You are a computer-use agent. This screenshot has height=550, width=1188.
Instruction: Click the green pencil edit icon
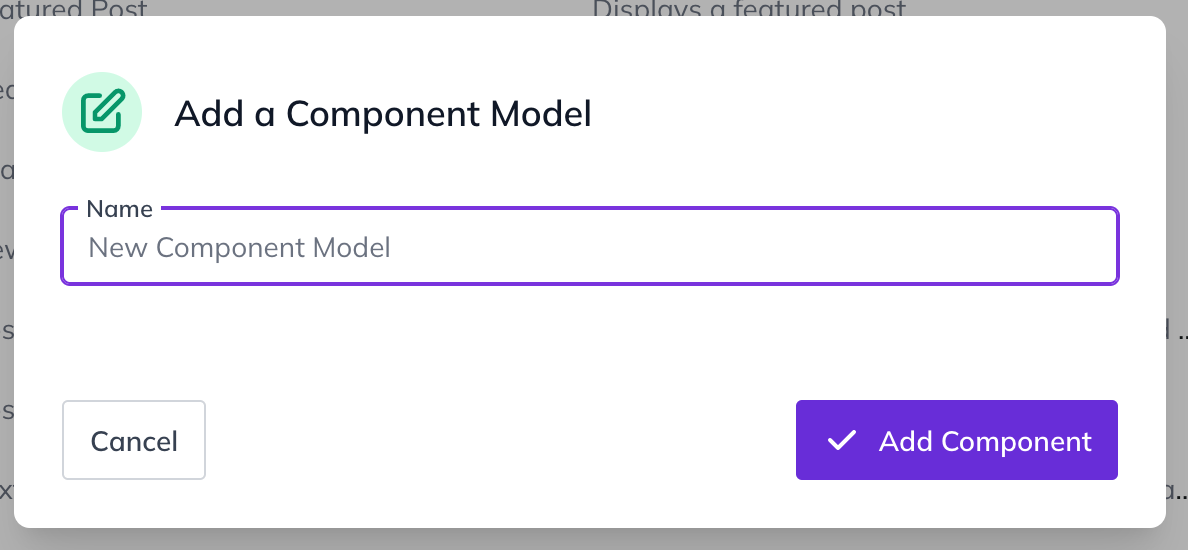click(x=102, y=112)
